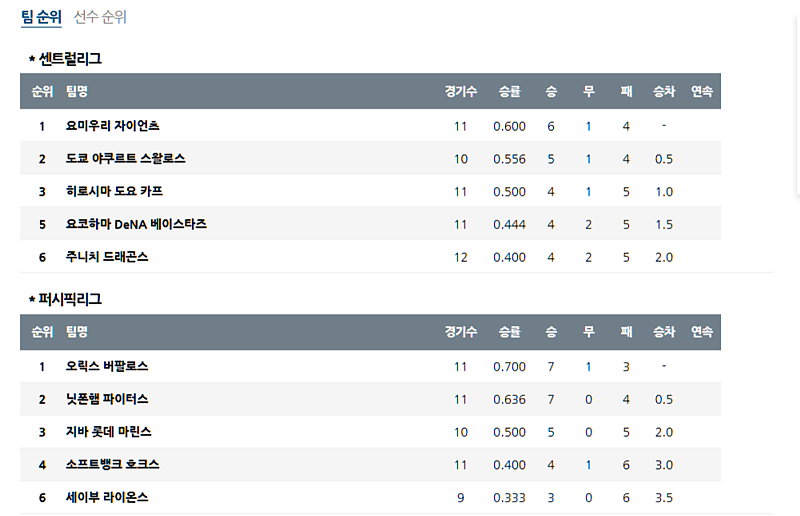Switch to the 팀 순위 tab

pos(41,17)
